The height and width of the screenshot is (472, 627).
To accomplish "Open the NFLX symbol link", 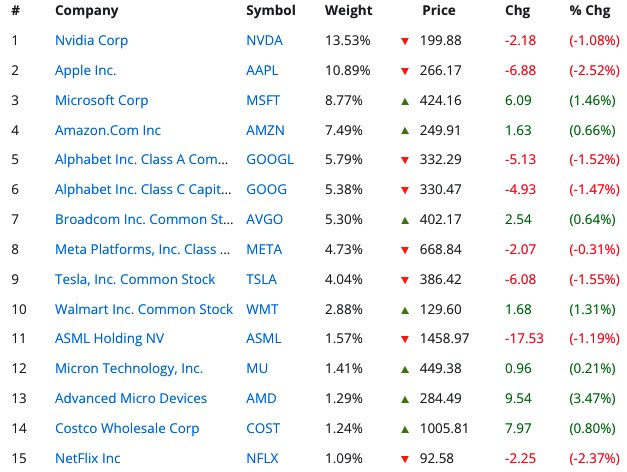I will click(263, 458).
